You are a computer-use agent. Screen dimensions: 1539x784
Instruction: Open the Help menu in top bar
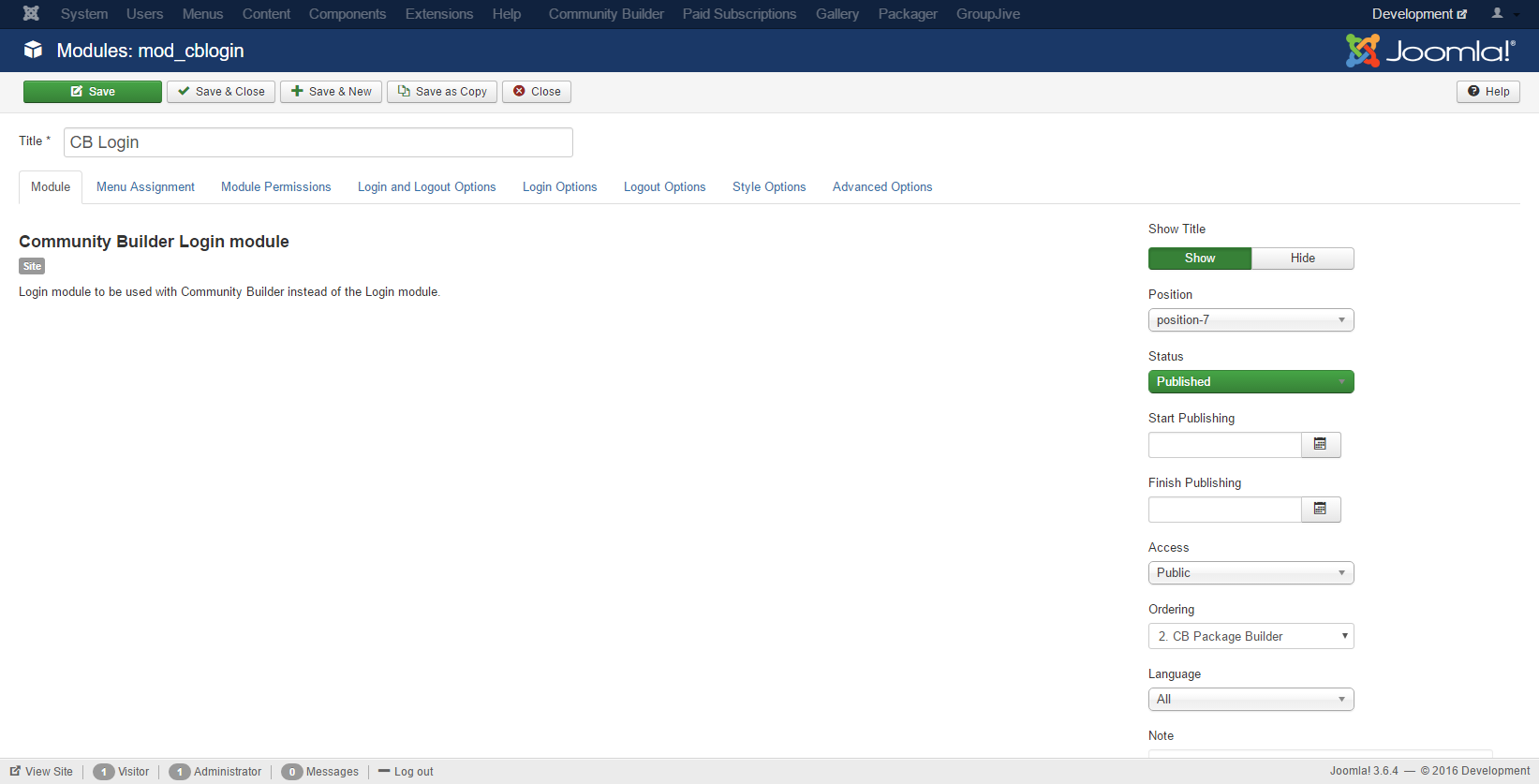[507, 14]
